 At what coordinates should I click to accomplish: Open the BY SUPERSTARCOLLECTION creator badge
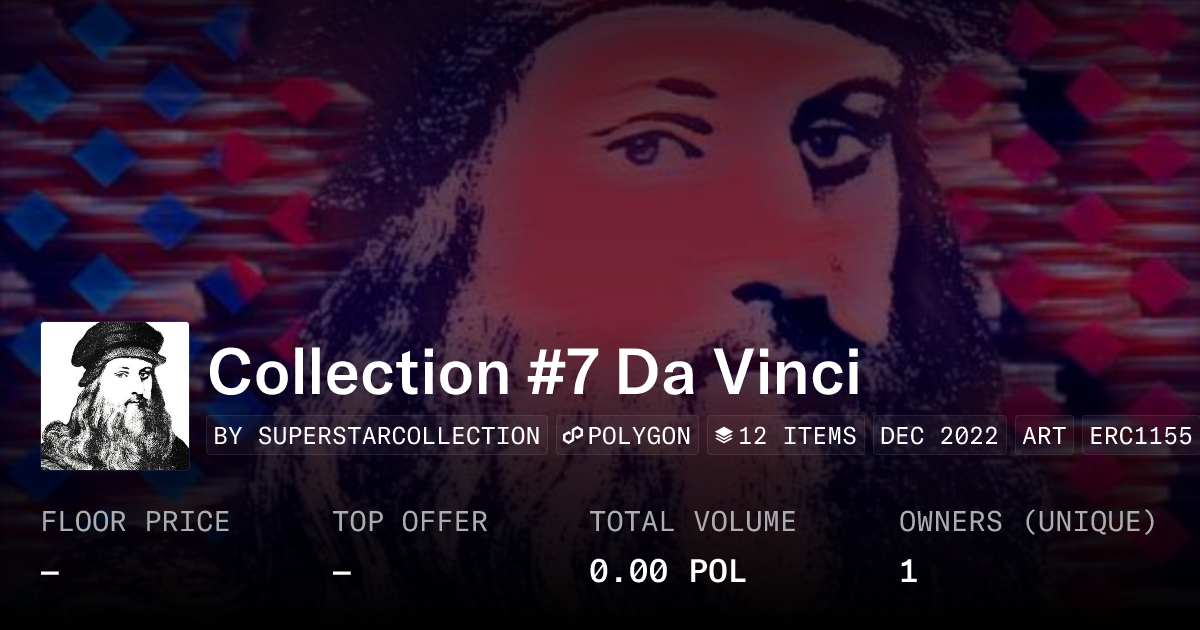[x=377, y=436]
